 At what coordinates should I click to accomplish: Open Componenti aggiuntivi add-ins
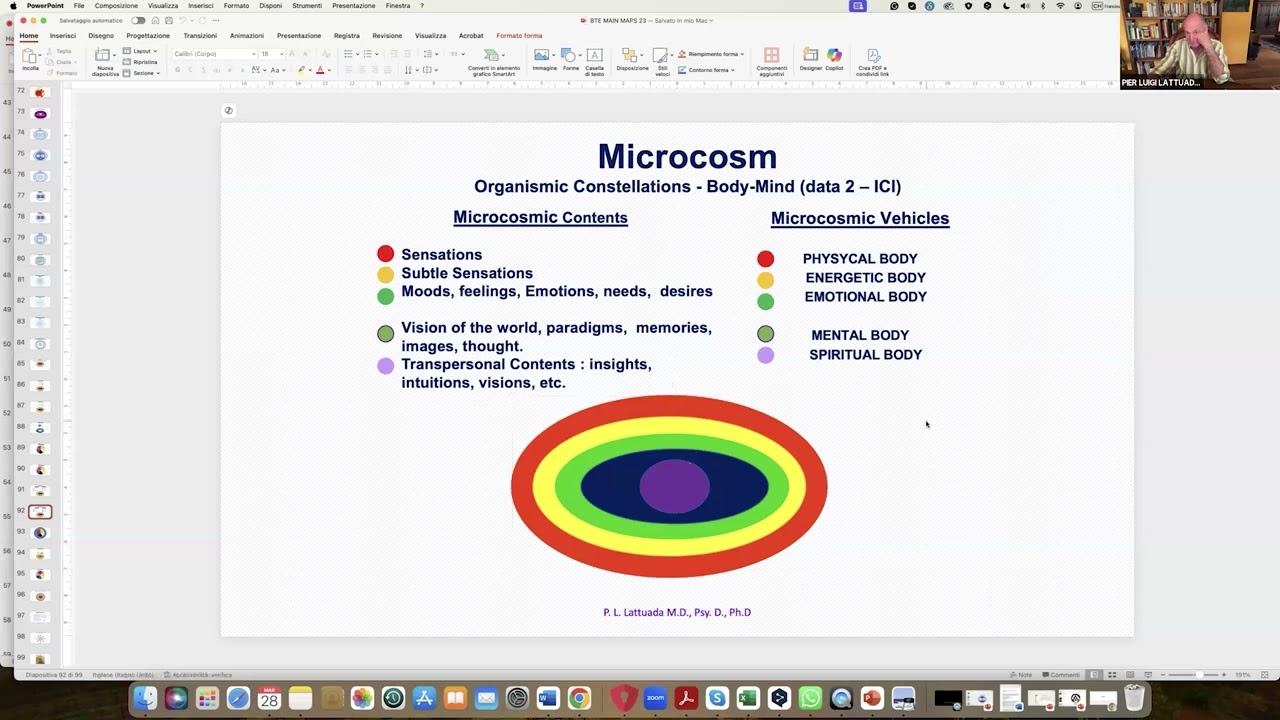771,62
